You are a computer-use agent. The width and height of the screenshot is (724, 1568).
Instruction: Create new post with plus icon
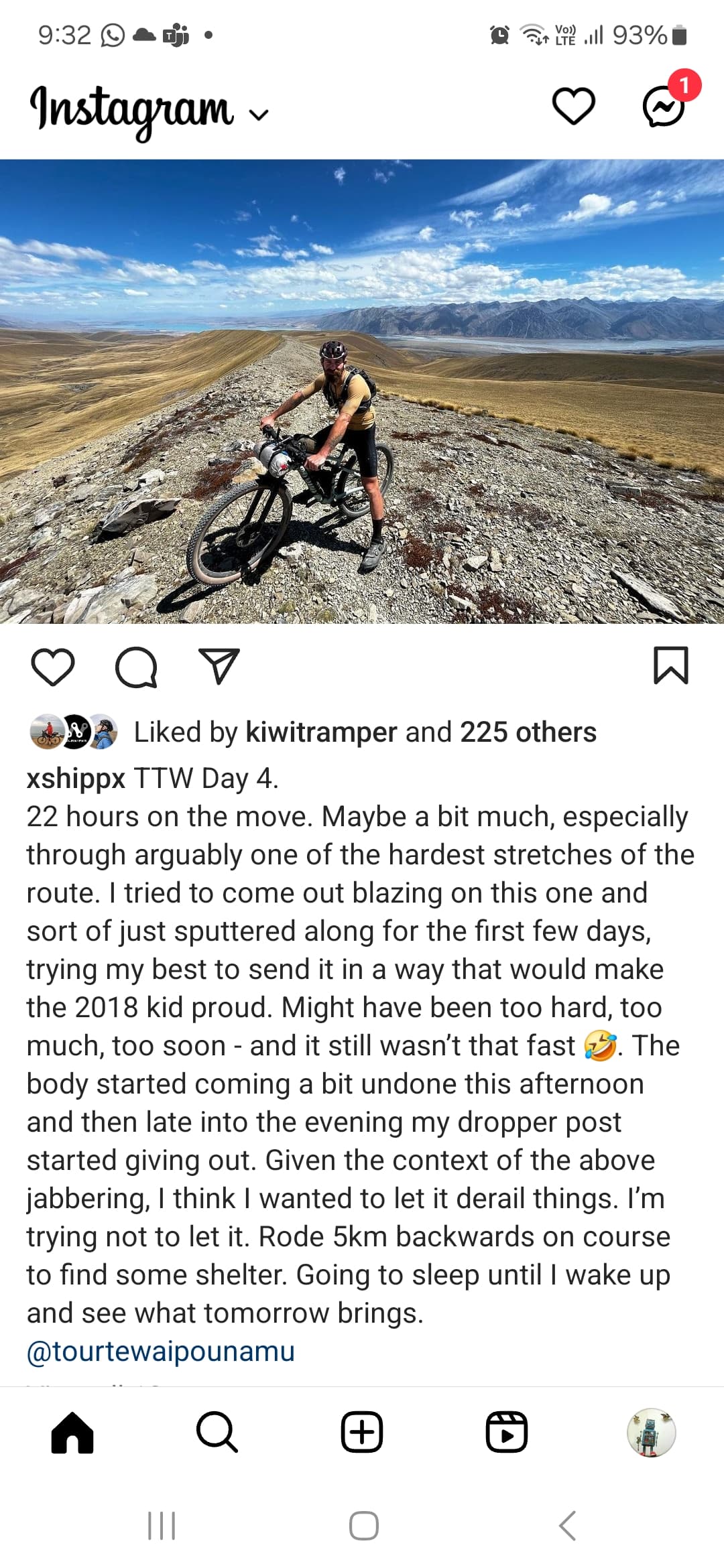(362, 1433)
